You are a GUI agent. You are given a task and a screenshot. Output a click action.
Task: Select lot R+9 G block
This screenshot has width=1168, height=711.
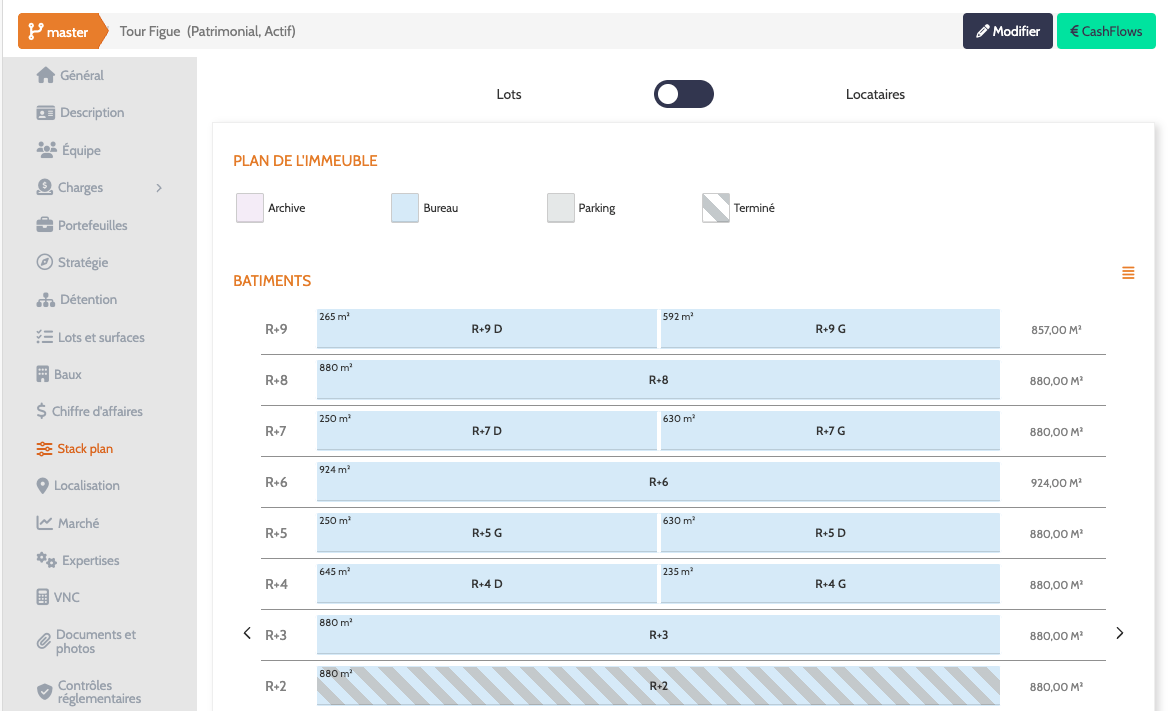(x=830, y=329)
